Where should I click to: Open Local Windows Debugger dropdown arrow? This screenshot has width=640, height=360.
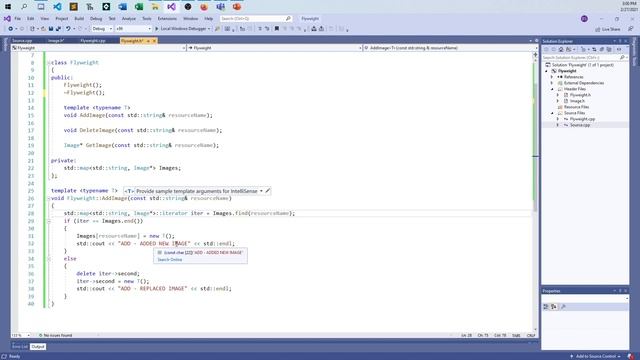tap(209, 29)
